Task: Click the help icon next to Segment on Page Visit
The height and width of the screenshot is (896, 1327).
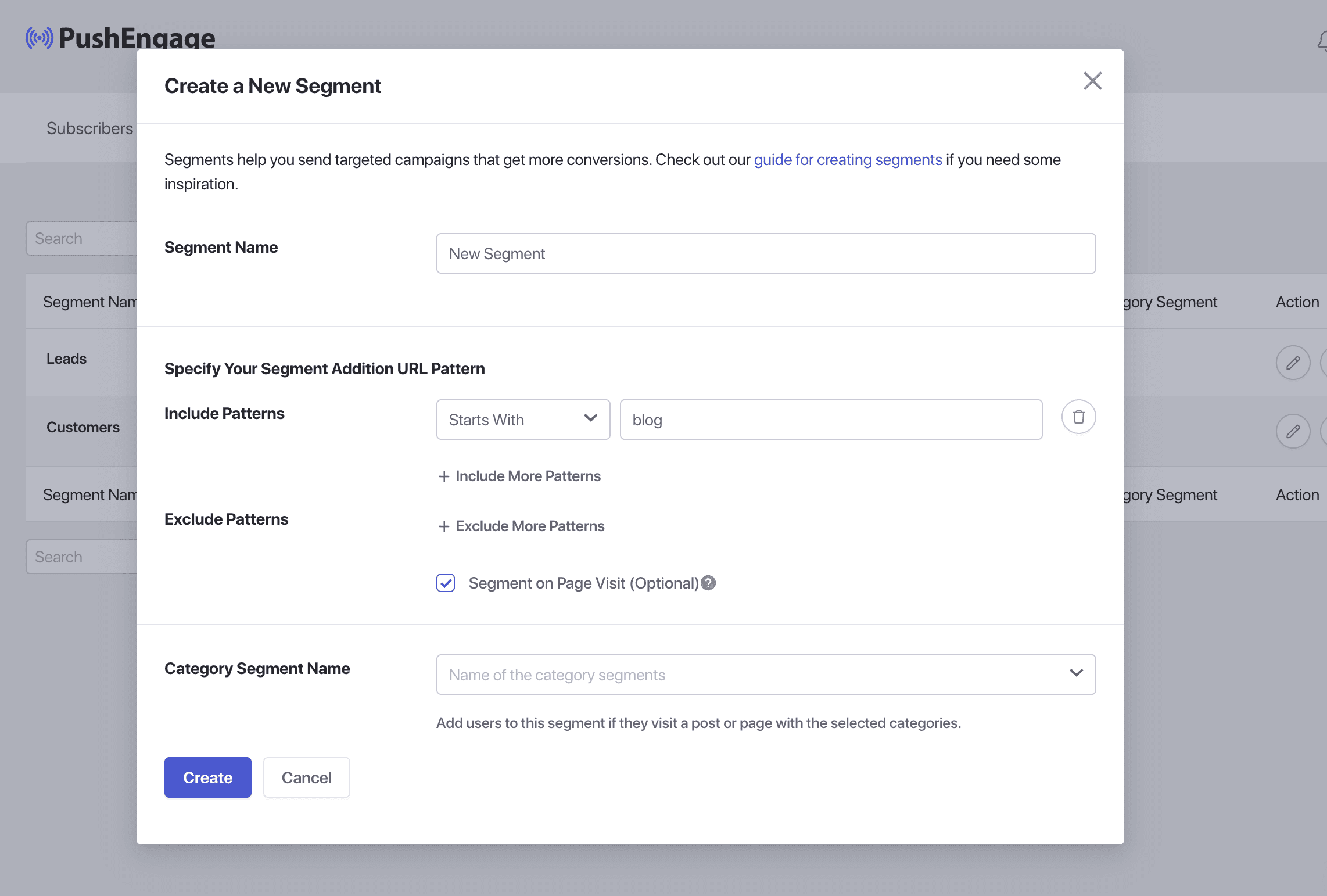Action: point(708,583)
